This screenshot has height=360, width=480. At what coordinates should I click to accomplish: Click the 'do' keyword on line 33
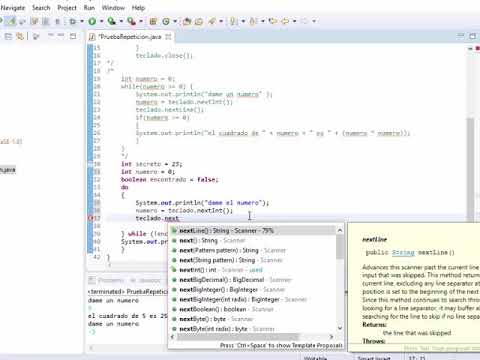click(125, 187)
